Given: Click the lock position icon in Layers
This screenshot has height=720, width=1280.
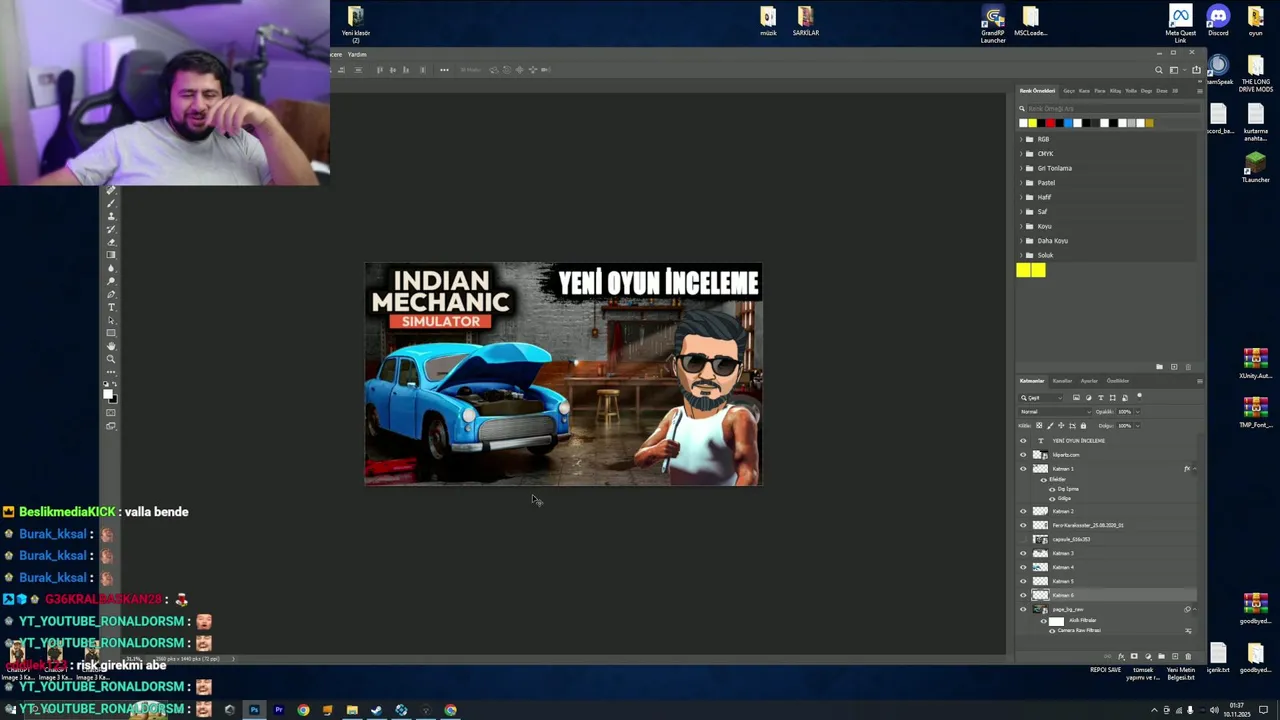Looking at the screenshot, I should (1061, 425).
